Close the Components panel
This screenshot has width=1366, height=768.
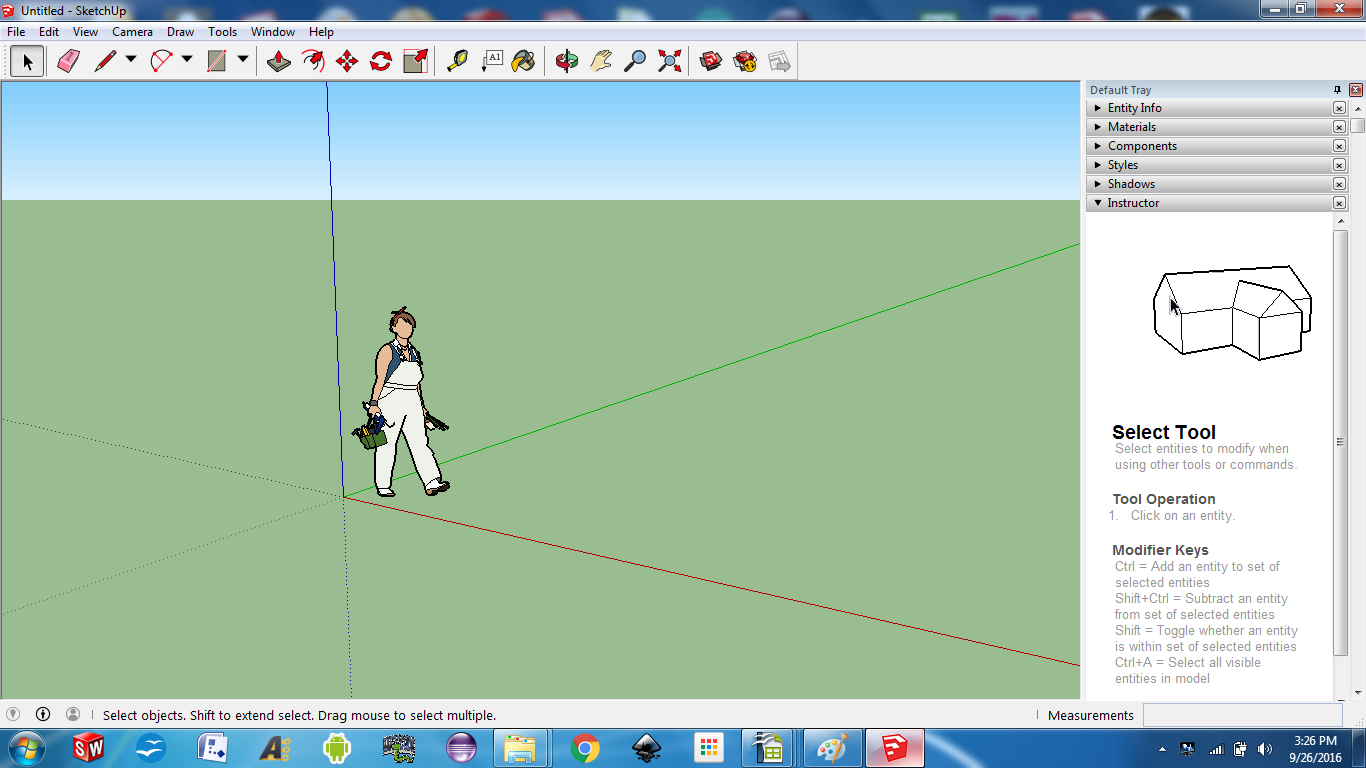pos(1339,146)
